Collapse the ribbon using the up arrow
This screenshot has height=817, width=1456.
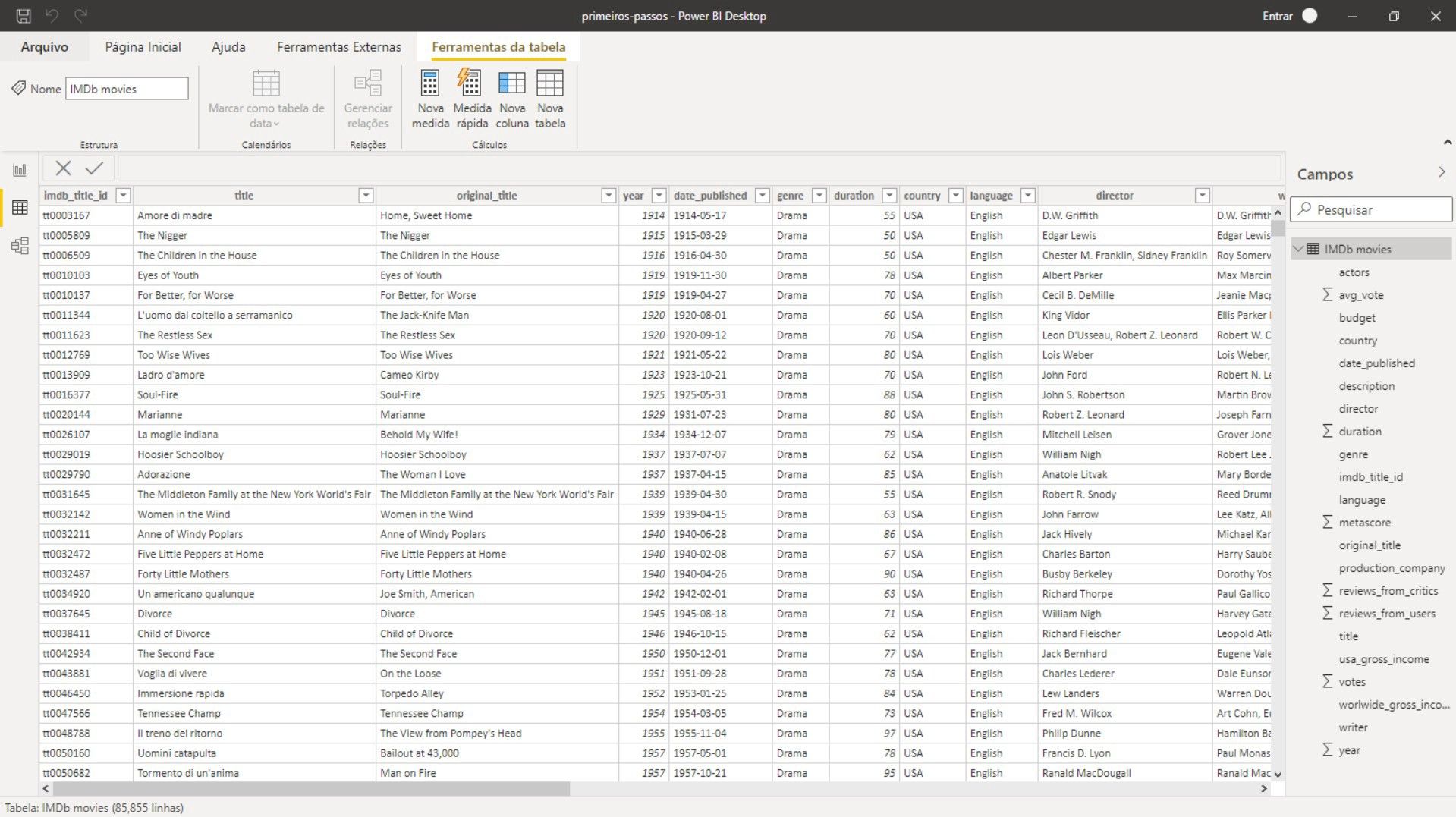[1447, 142]
